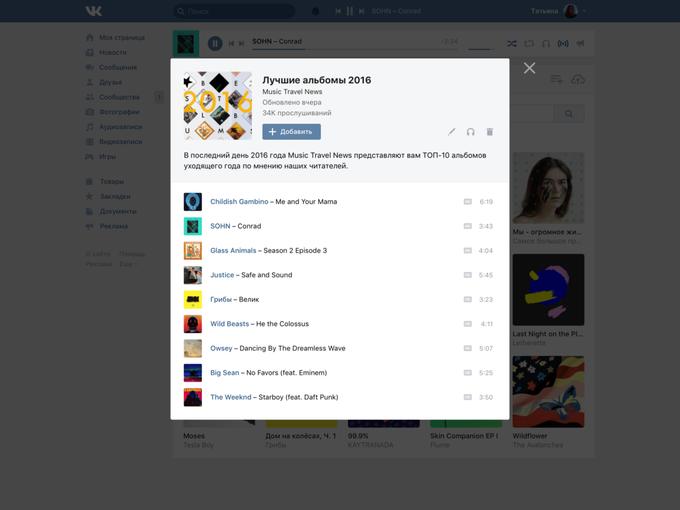Pause the SOHN track in audio player
The width and height of the screenshot is (680, 510).
[x=215, y=43]
